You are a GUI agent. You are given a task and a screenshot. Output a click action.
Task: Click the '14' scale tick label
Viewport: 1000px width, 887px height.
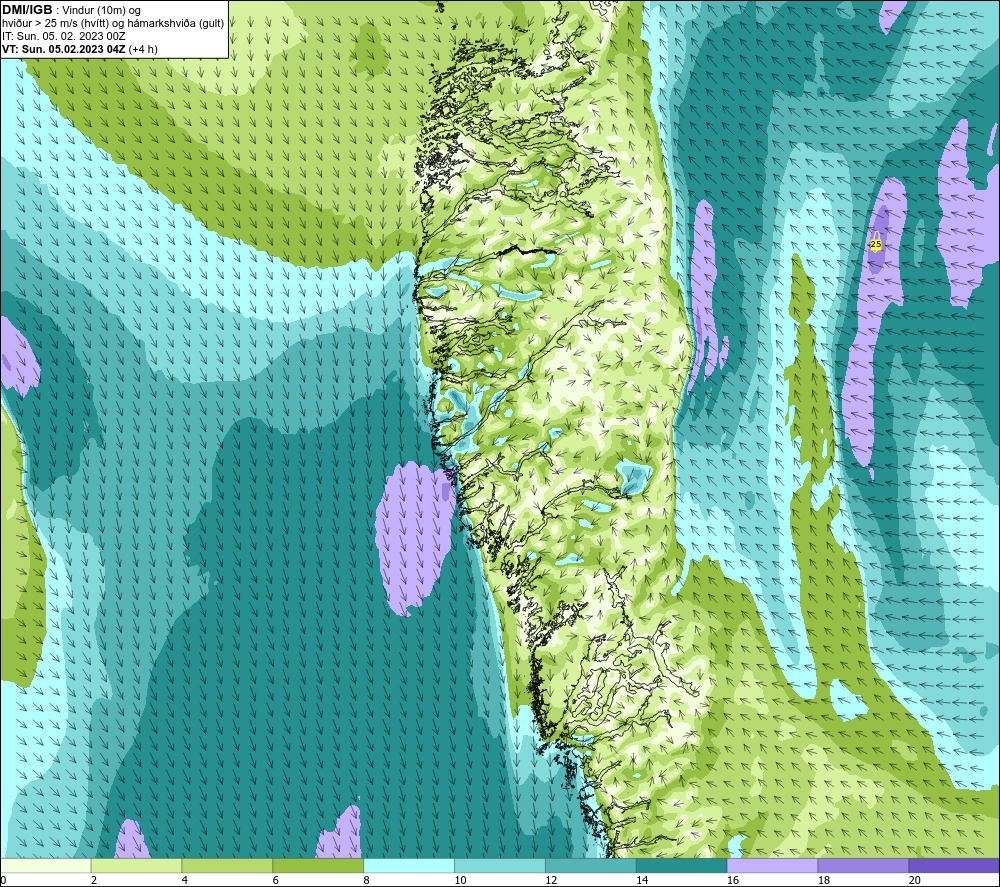[x=642, y=880]
